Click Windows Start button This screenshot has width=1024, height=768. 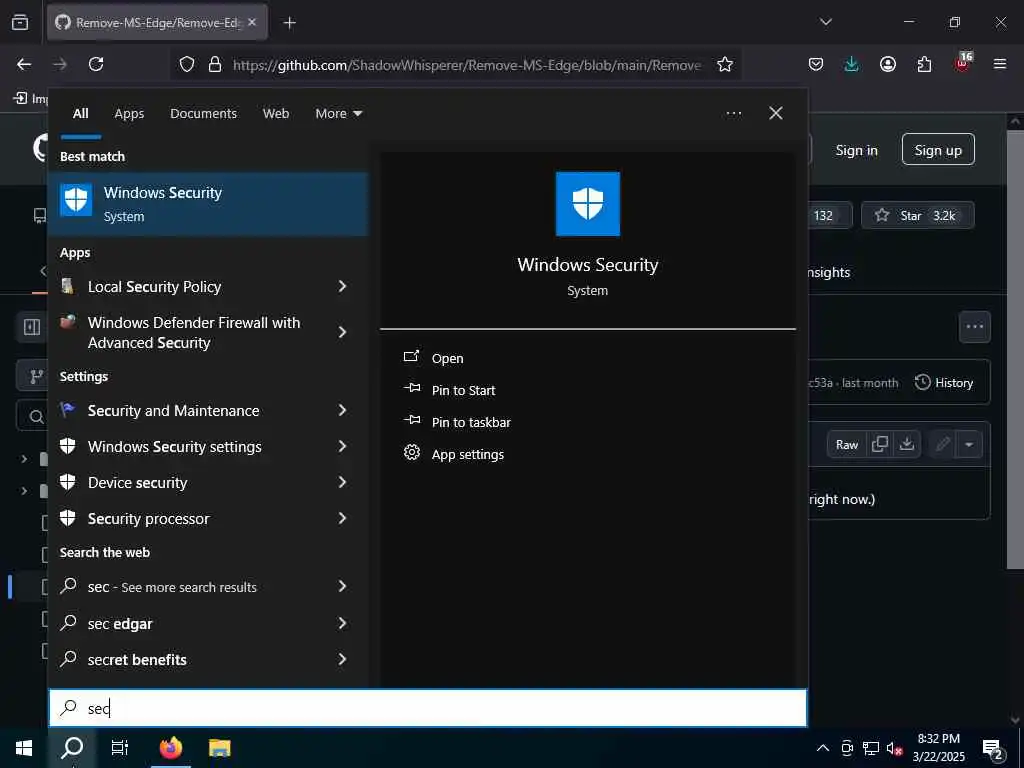point(24,748)
